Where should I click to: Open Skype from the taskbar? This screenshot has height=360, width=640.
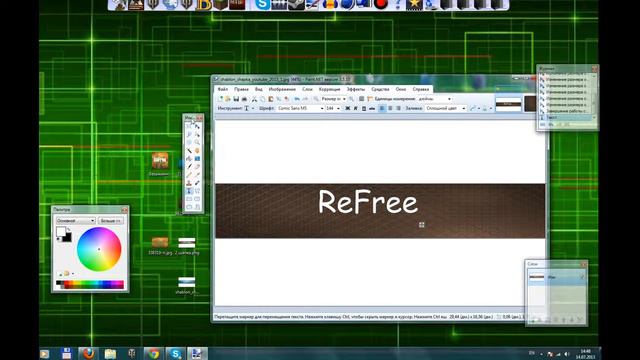point(176,353)
